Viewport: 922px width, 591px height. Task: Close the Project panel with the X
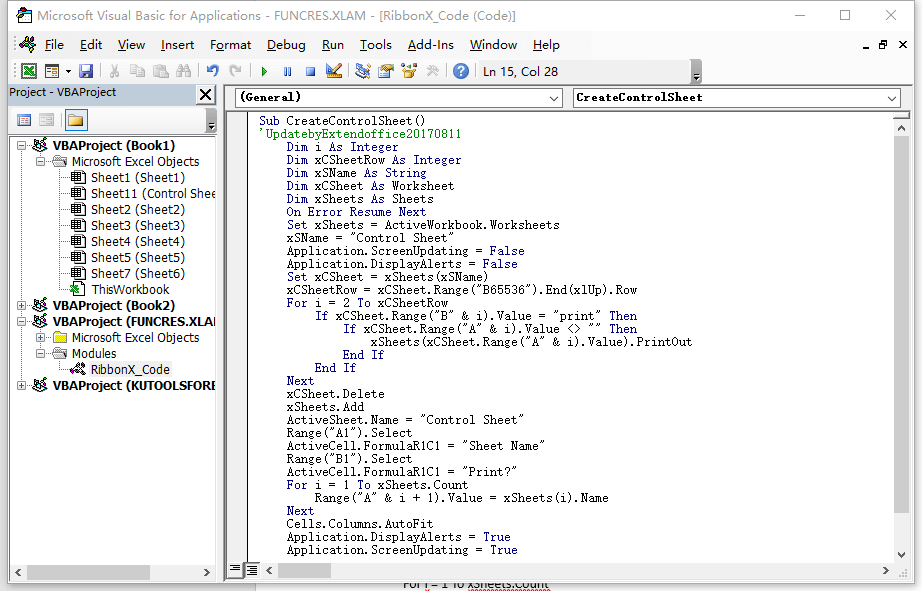pyautogui.click(x=205, y=94)
